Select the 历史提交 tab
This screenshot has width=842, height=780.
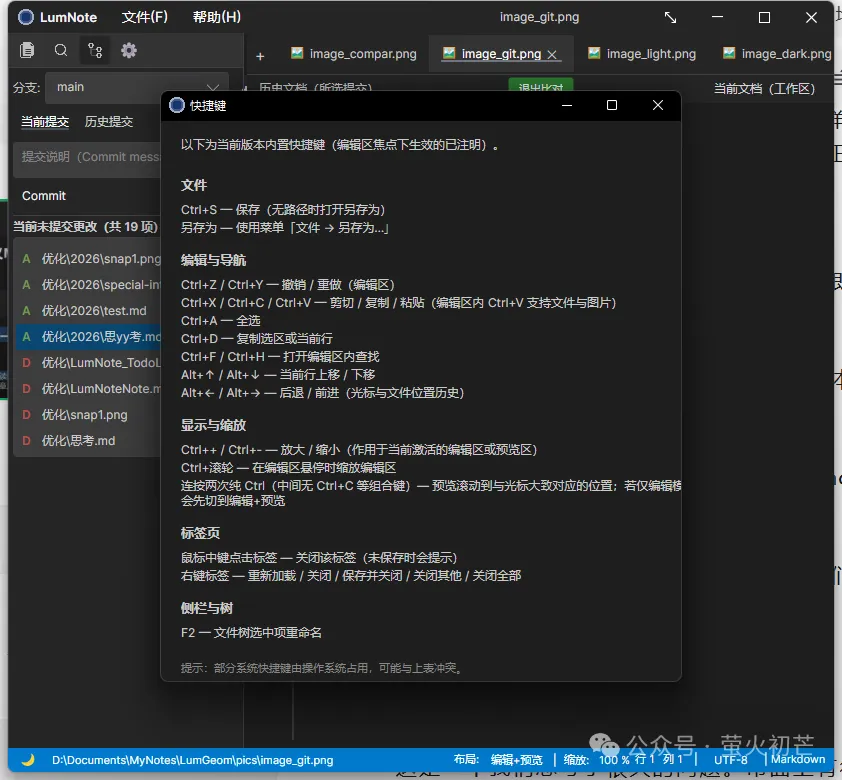(108, 122)
